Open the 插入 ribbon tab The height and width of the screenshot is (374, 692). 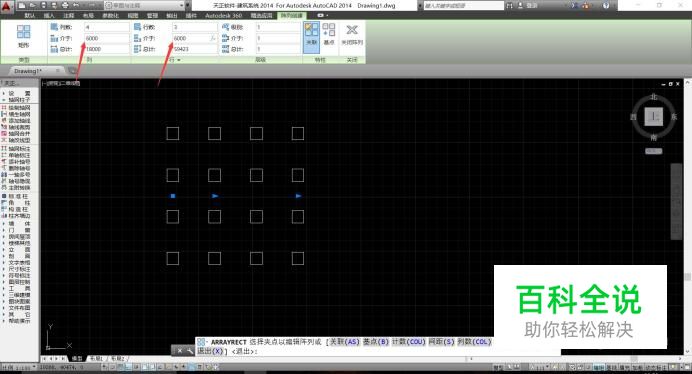coord(49,15)
